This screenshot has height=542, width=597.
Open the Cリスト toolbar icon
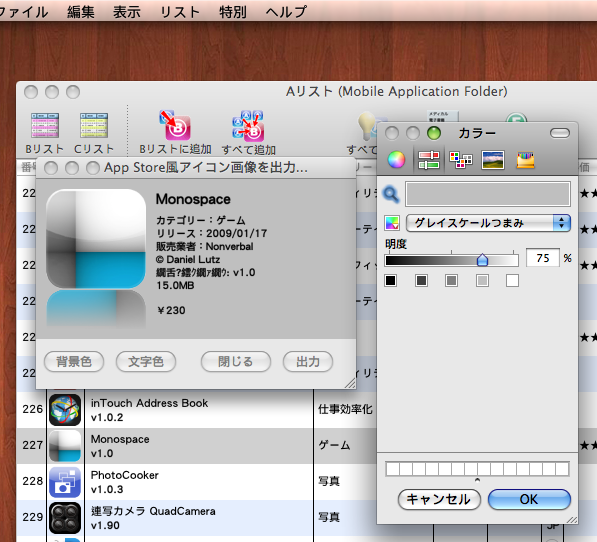click(x=94, y=126)
